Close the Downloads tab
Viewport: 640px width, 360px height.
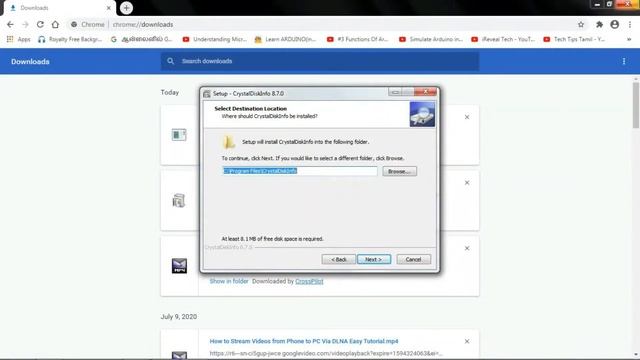(x=109, y=8)
